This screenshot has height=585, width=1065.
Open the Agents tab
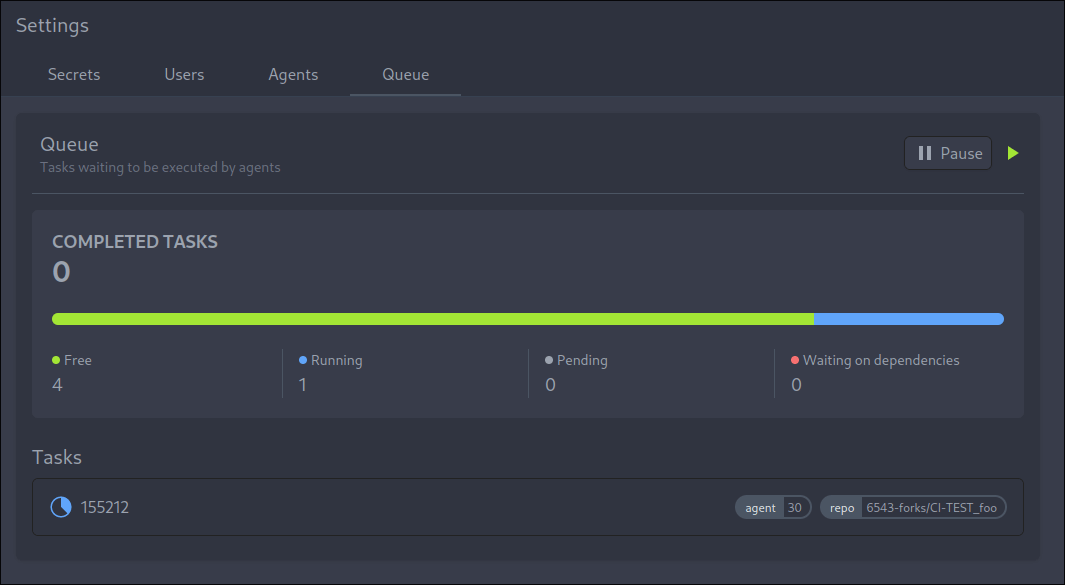[293, 74]
